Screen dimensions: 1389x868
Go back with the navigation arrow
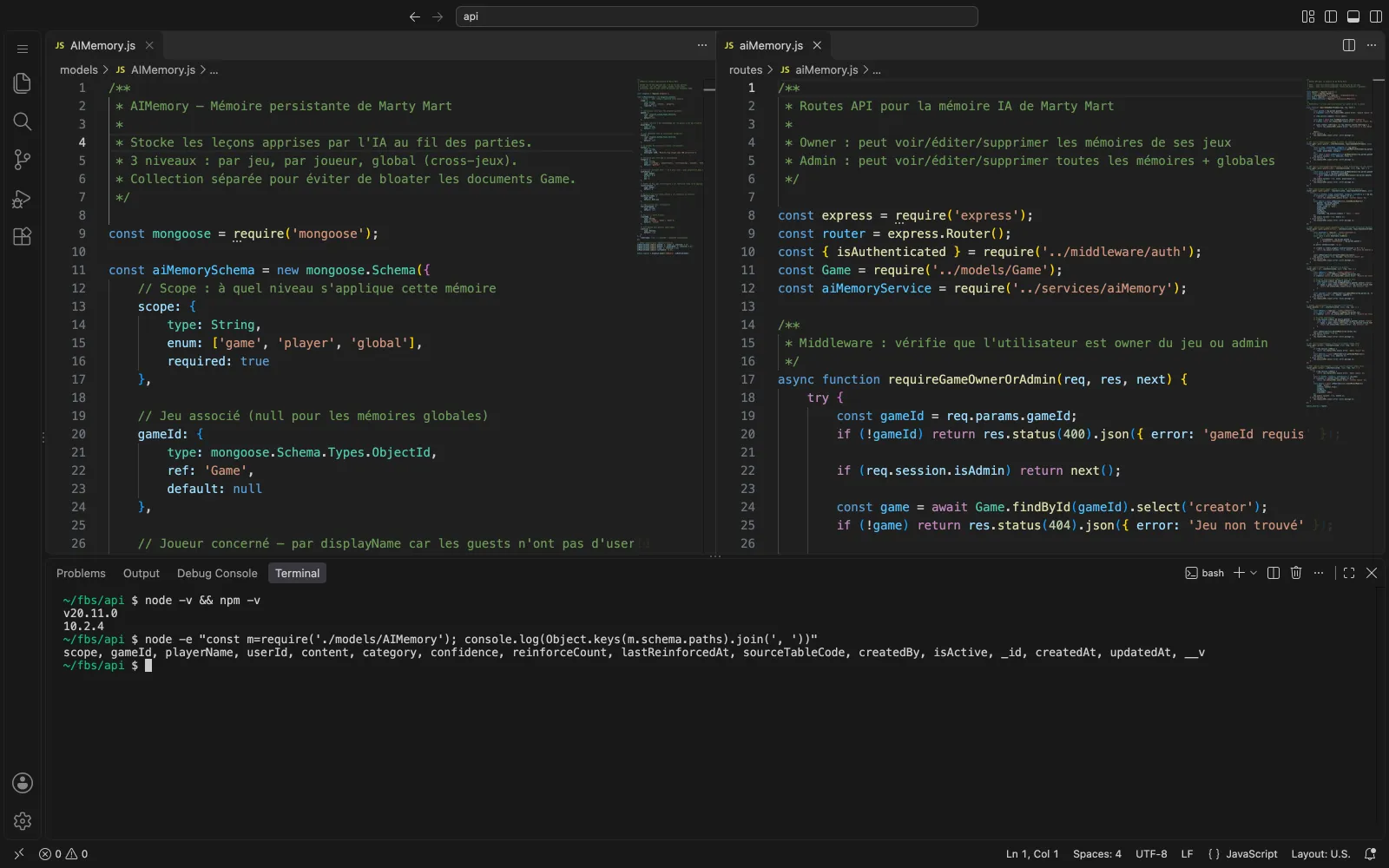tap(415, 16)
